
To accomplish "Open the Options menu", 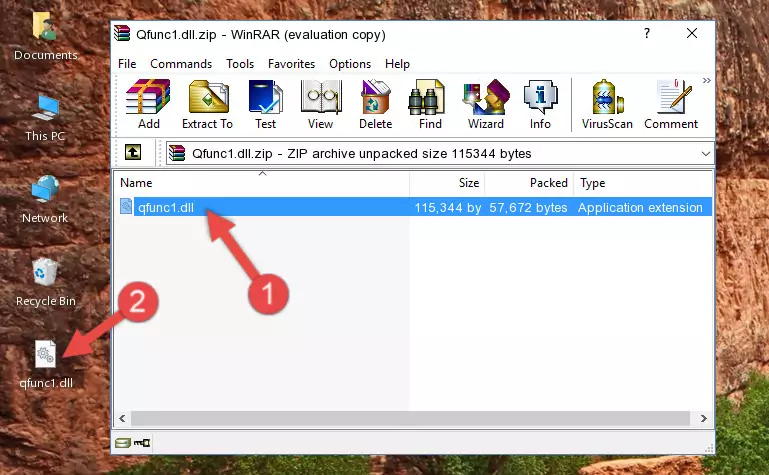I will (x=350, y=64).
